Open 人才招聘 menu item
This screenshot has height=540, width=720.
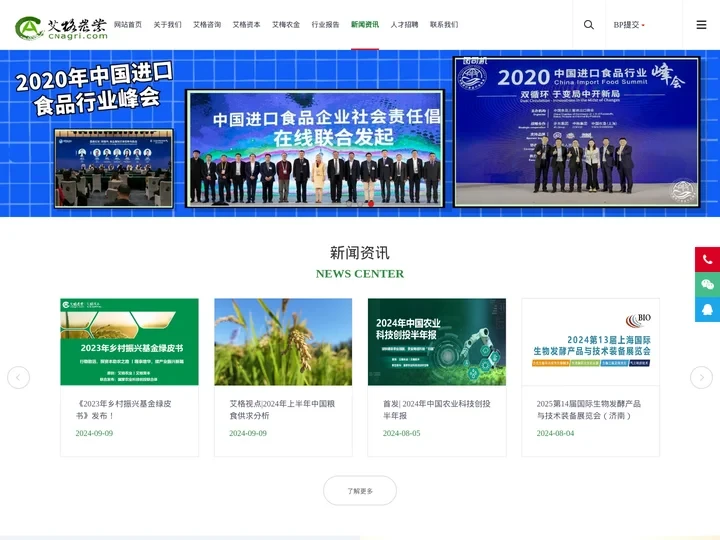(x=404, y=24)
